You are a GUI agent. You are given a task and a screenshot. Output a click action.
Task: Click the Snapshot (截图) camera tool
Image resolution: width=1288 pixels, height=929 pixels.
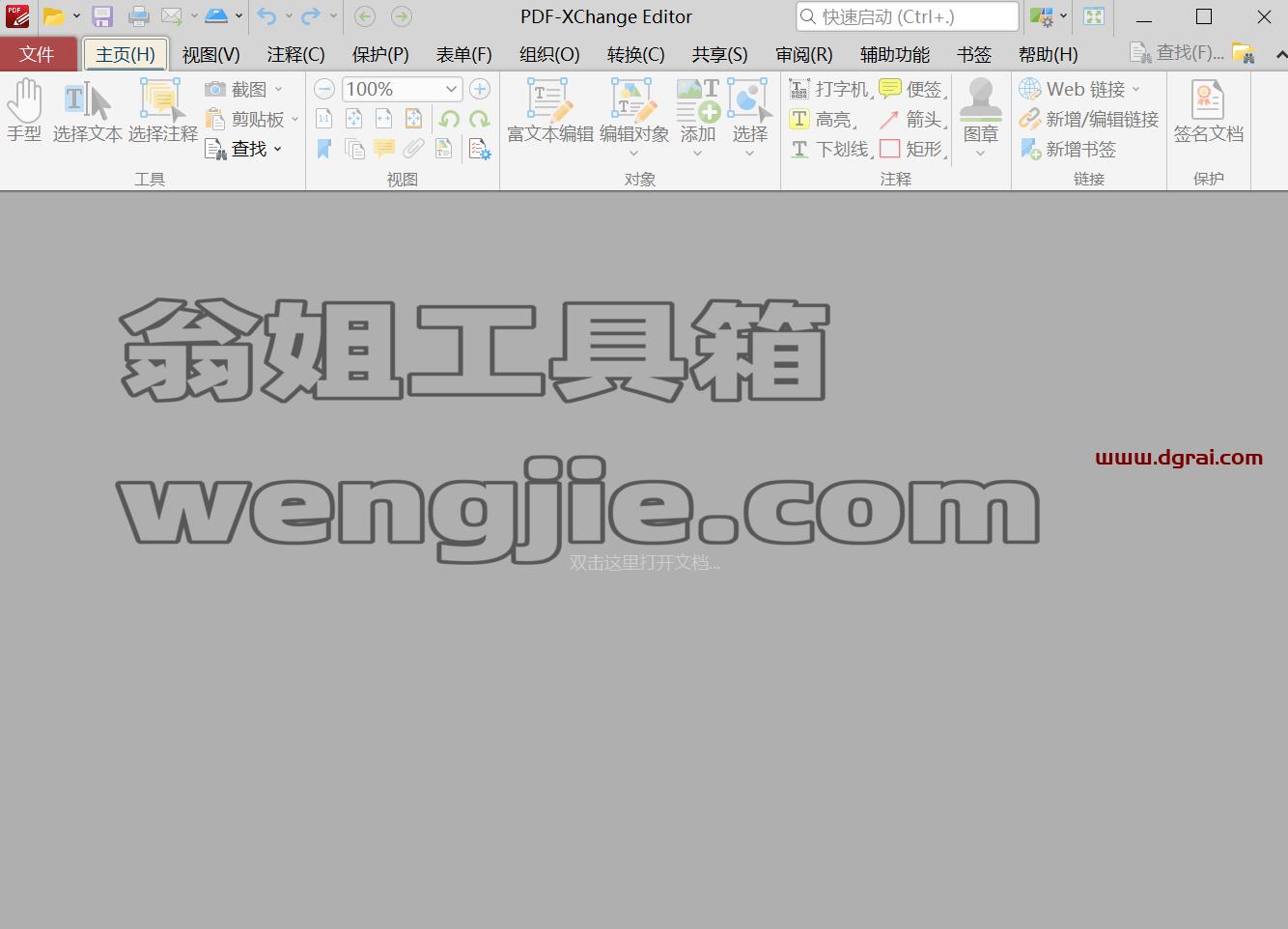click(237, 89)
